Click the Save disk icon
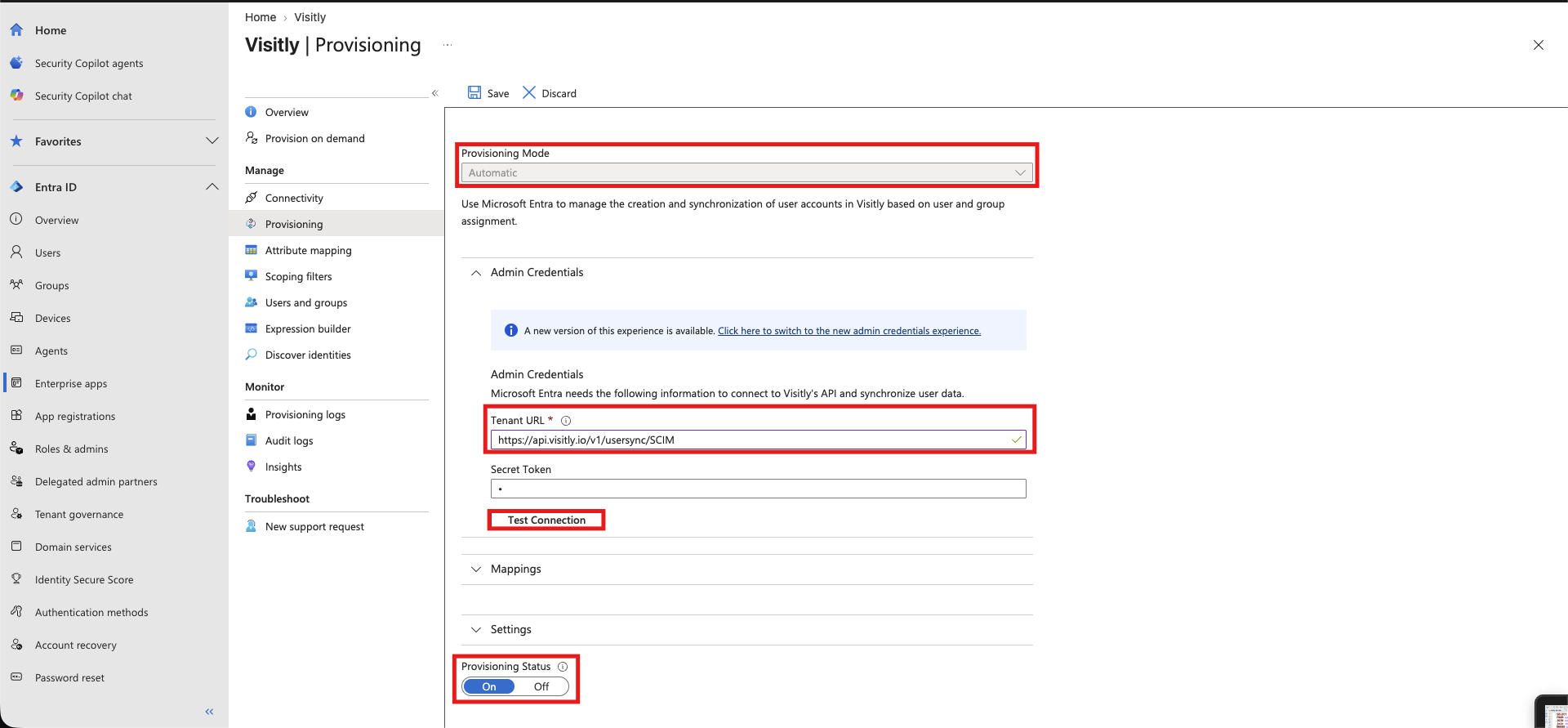Viewport: 1568px width, 728px height. [x=474, y=92]
